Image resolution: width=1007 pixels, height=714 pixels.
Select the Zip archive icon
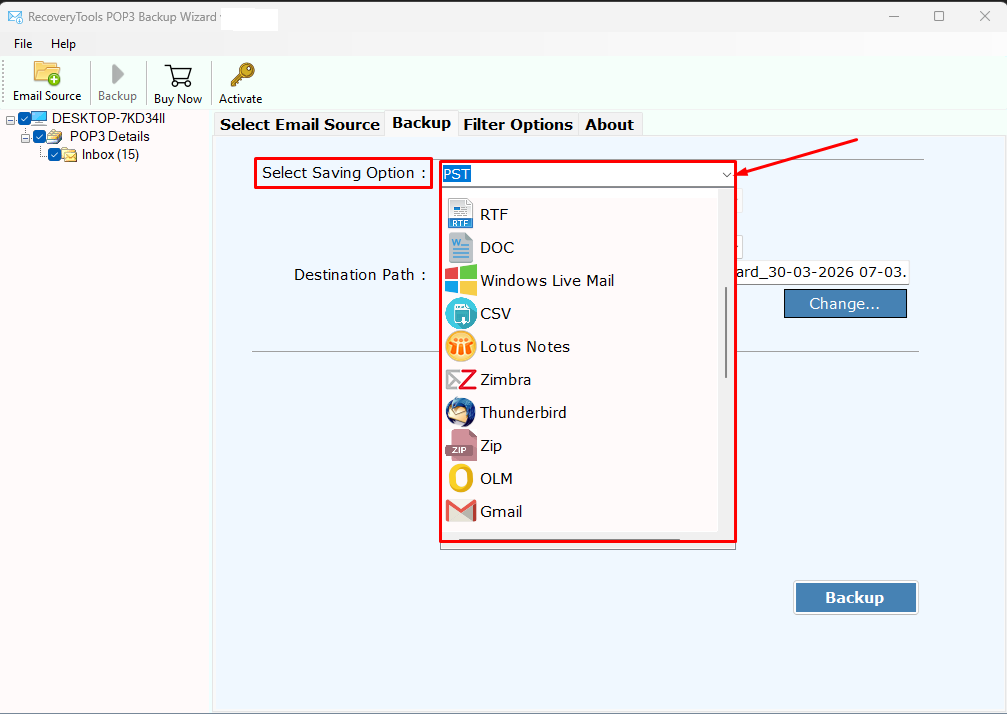(460, 446)
